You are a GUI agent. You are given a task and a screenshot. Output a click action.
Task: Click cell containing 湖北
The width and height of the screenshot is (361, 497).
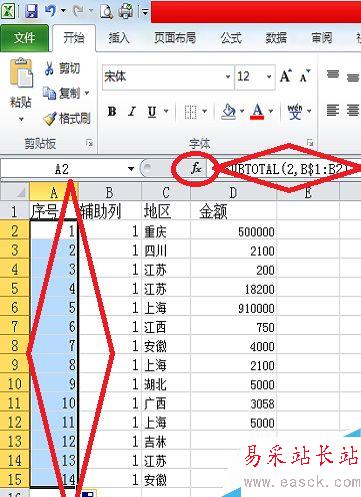click(x=166, y=384)
